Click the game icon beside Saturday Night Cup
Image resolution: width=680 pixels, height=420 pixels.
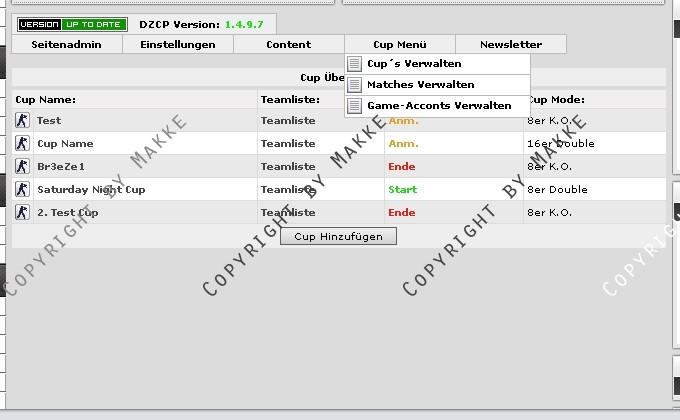click(22, 190)
